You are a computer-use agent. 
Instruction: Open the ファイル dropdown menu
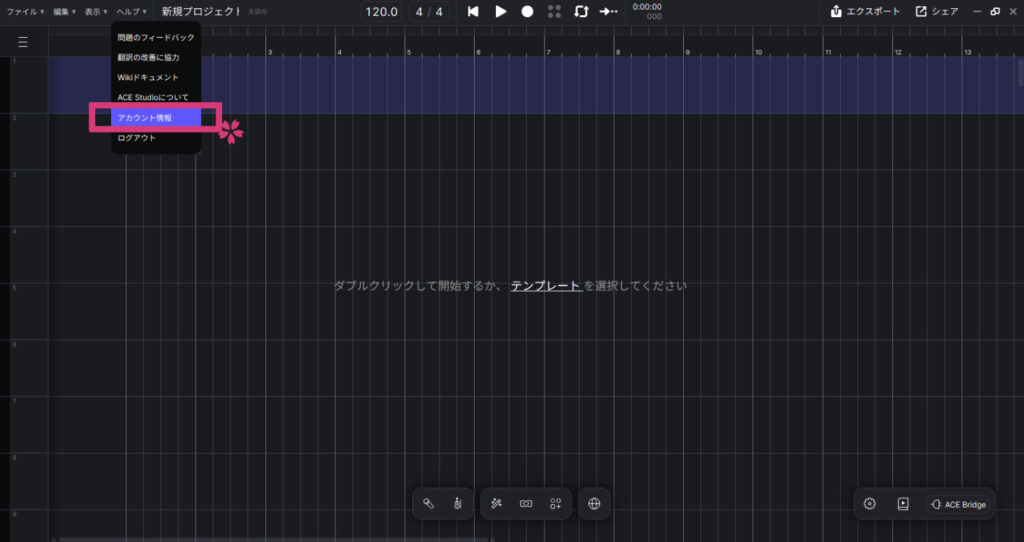26,12
